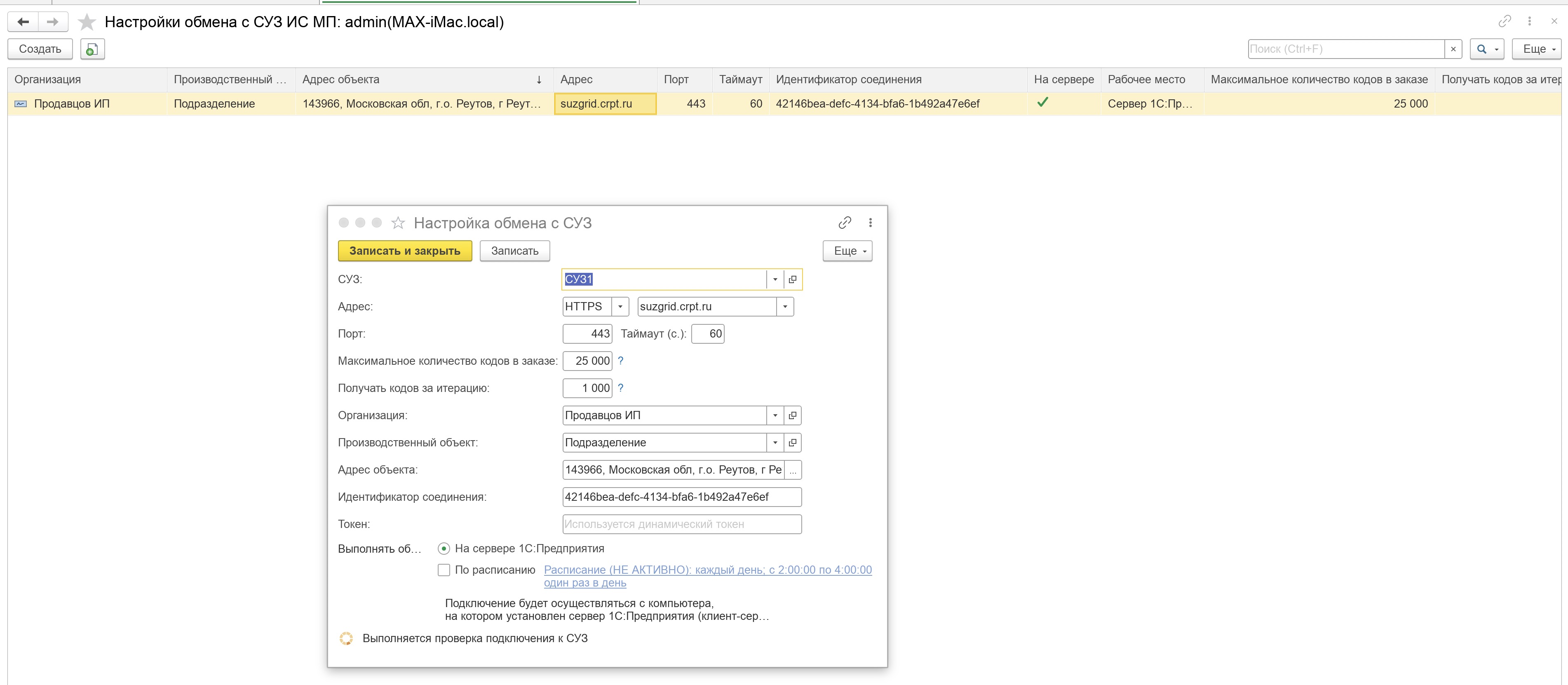Enable the По расписанию checkbox

click(444, 570)
